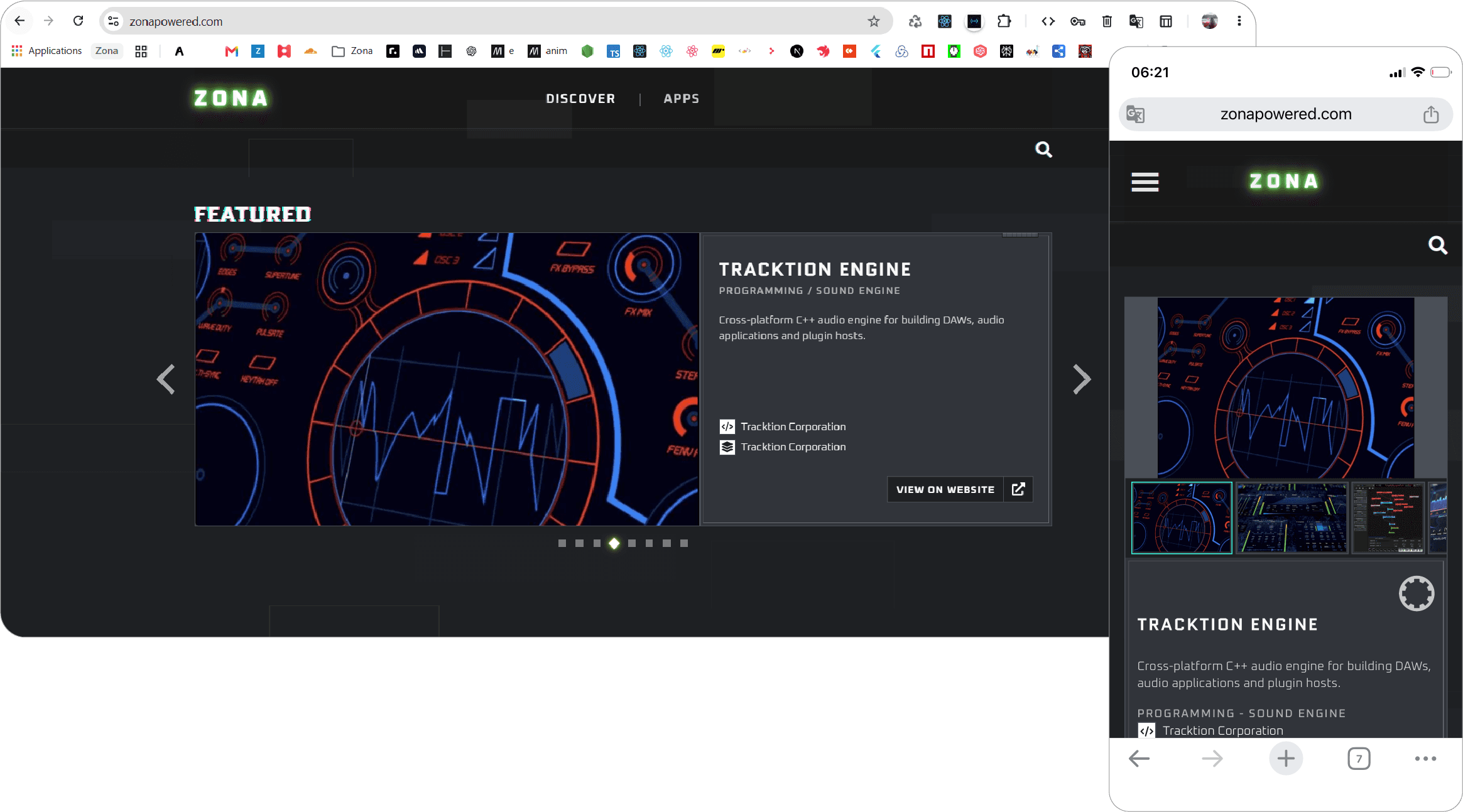Tap Tracktion Corporation link in mobile view
1463x812 pixels.
point(1211,730)
